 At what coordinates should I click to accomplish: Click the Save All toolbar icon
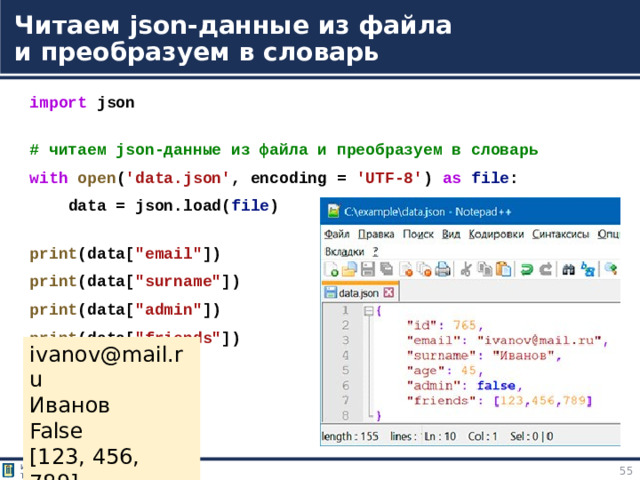[386, 269]
